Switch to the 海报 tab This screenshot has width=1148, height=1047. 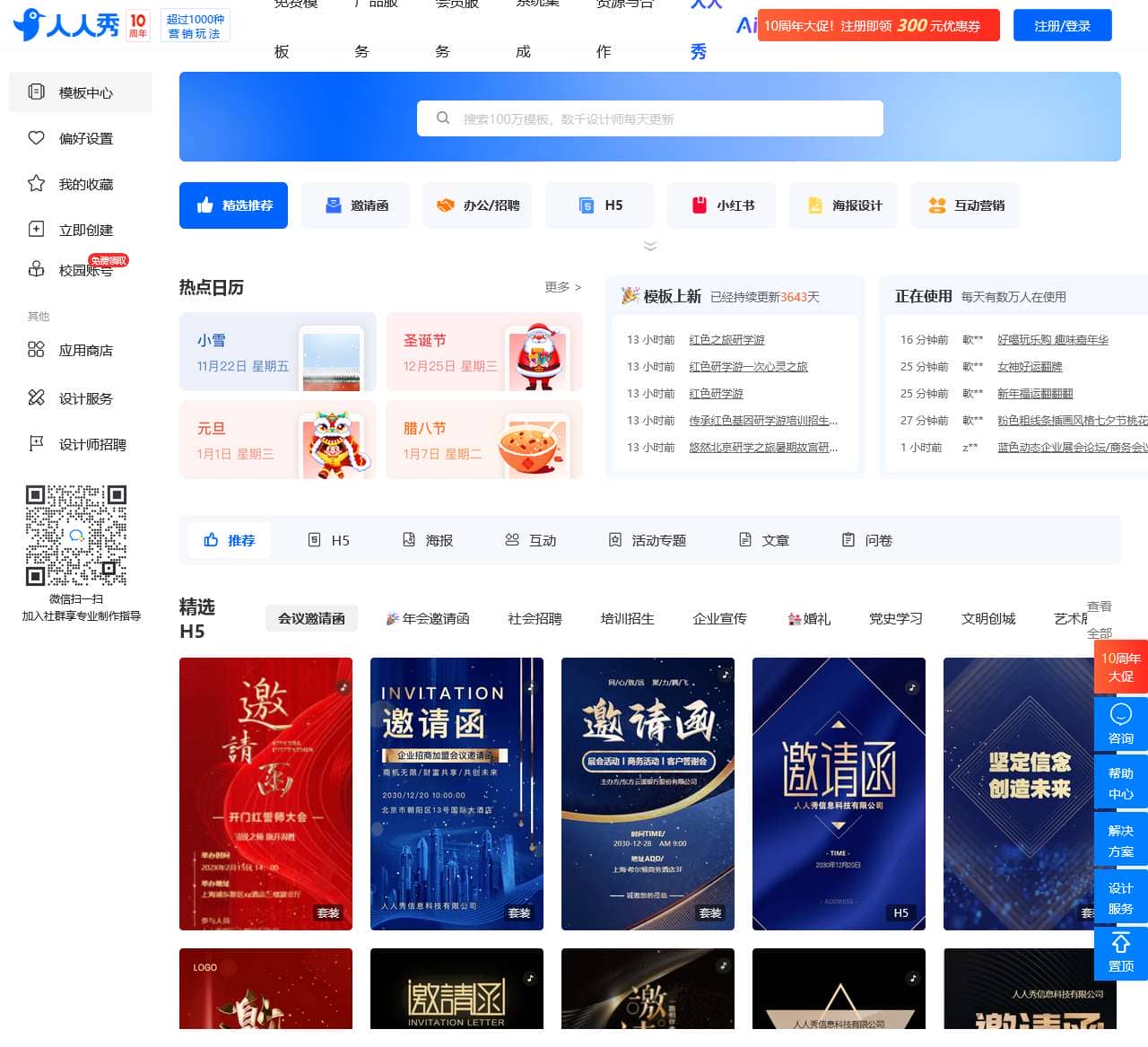[428, 540]
